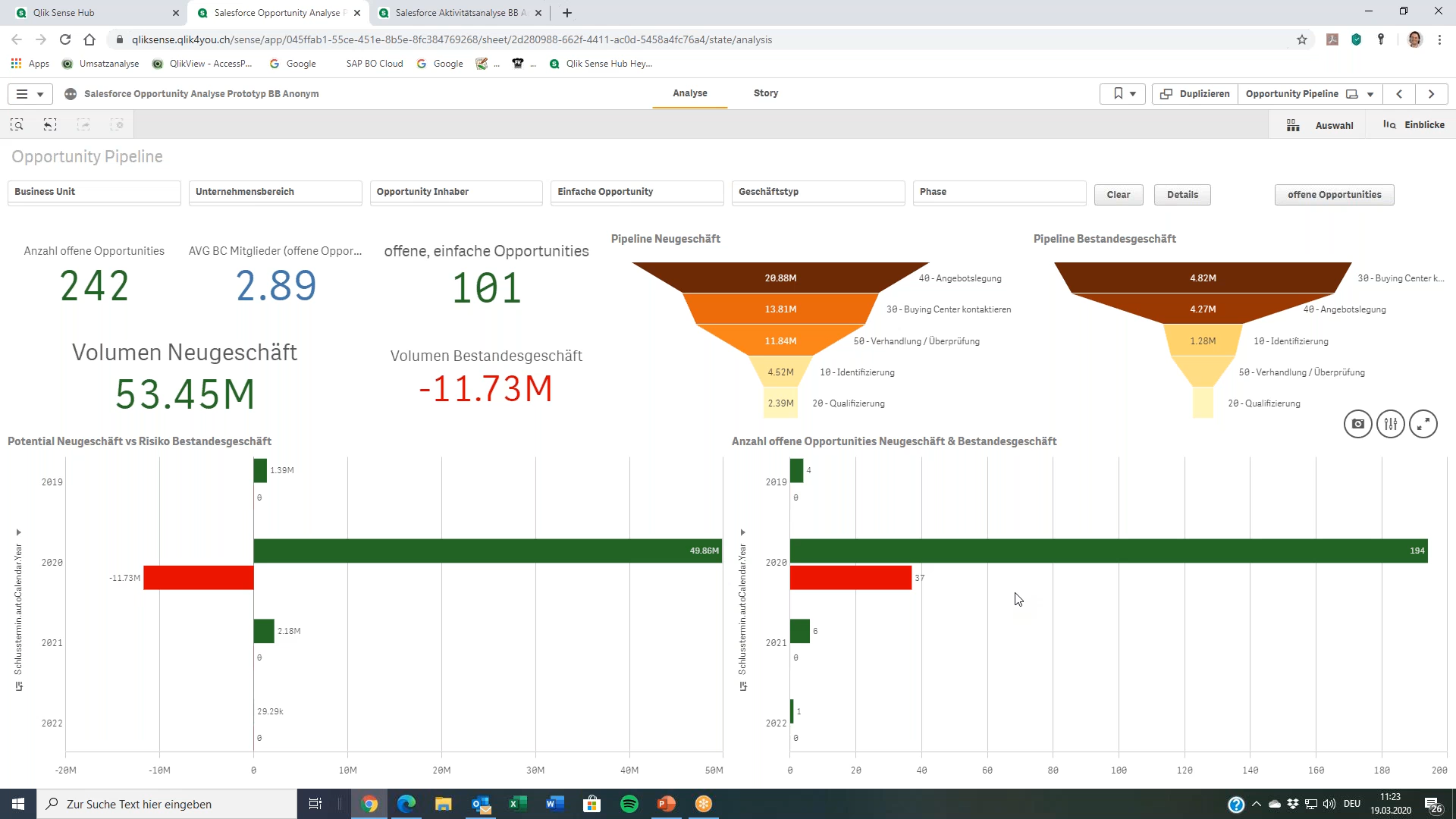The image size is (1456, 819).
Task: Open the bookmarks dropdown
Action: point(1123,94)
